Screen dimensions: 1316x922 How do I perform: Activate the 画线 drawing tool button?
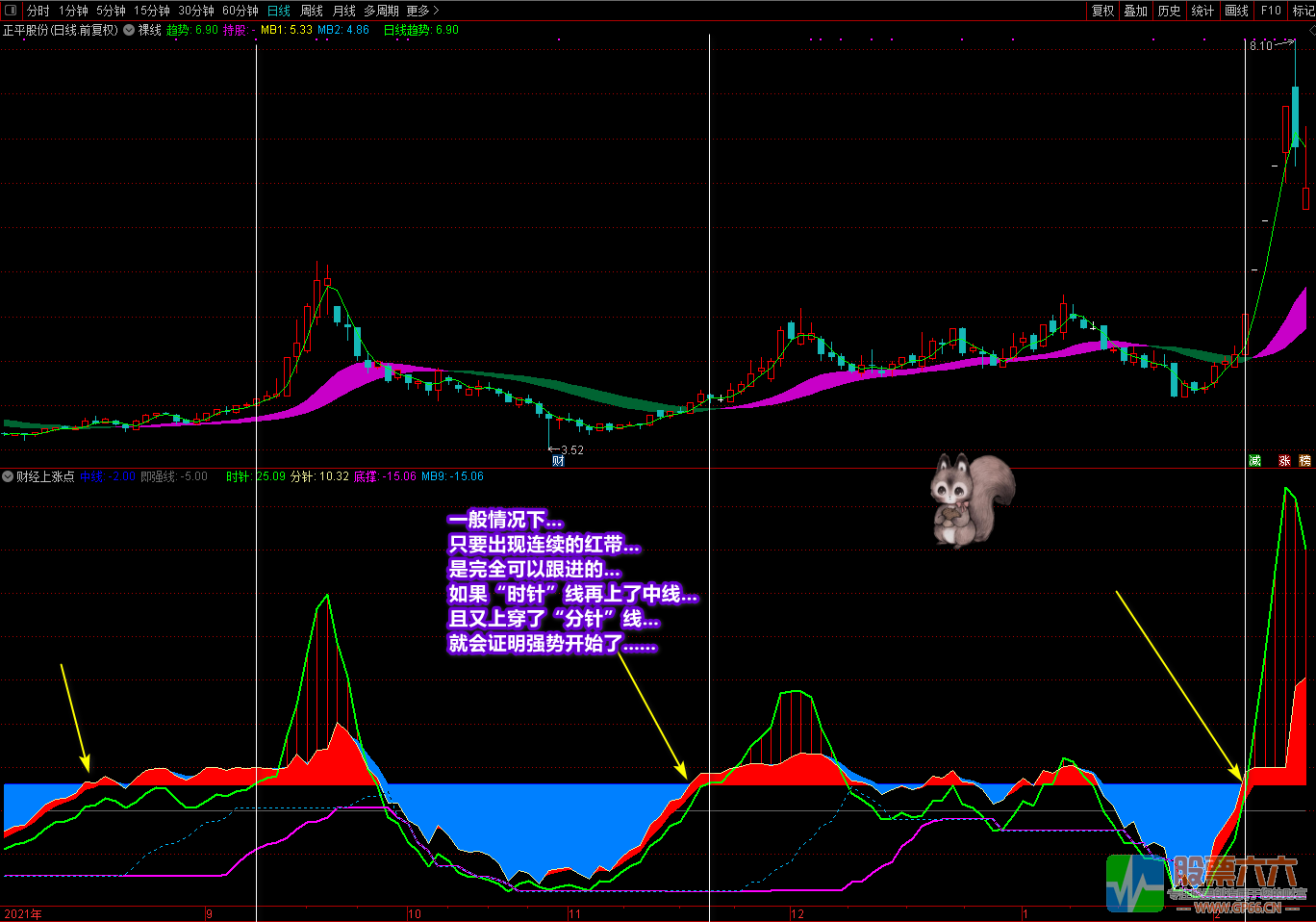(1237, 11)
